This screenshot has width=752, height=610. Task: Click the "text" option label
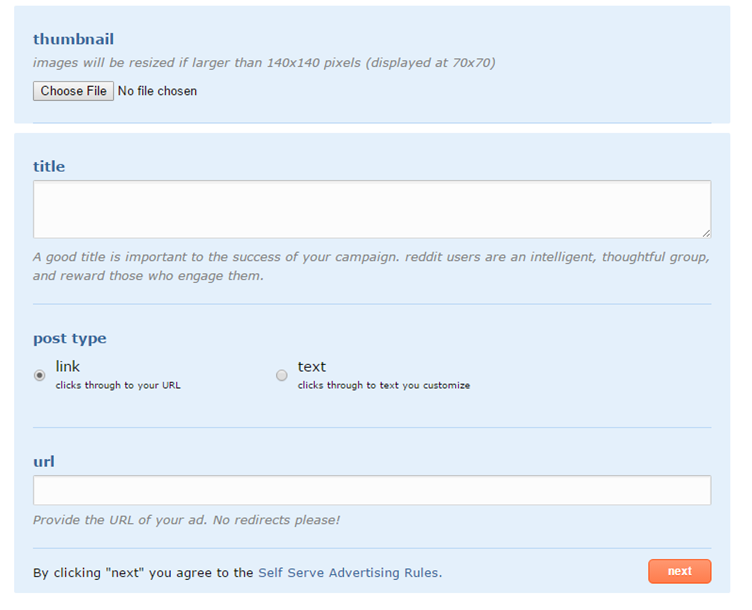312,367
